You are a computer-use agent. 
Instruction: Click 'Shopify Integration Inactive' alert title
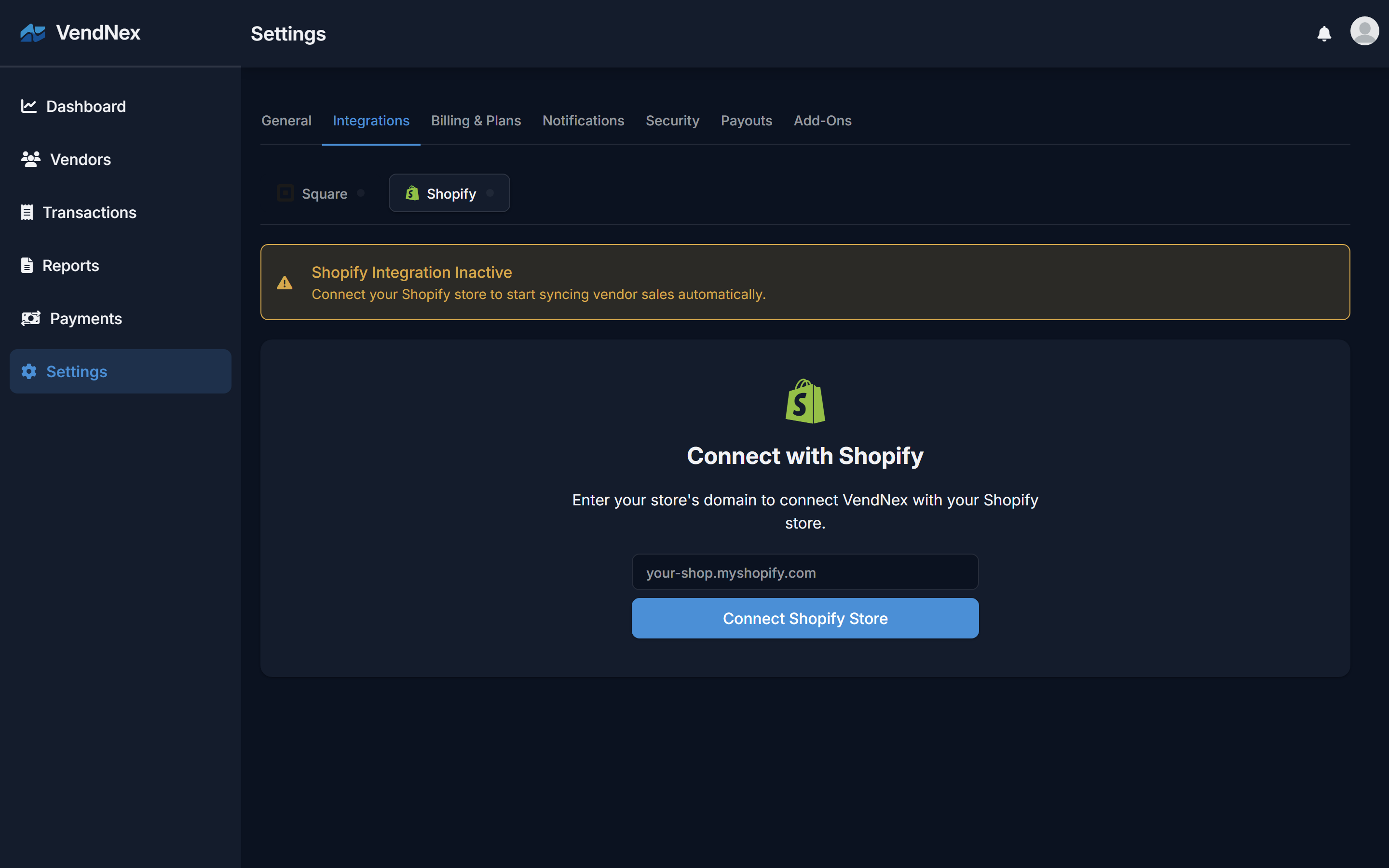coord(411,272)
